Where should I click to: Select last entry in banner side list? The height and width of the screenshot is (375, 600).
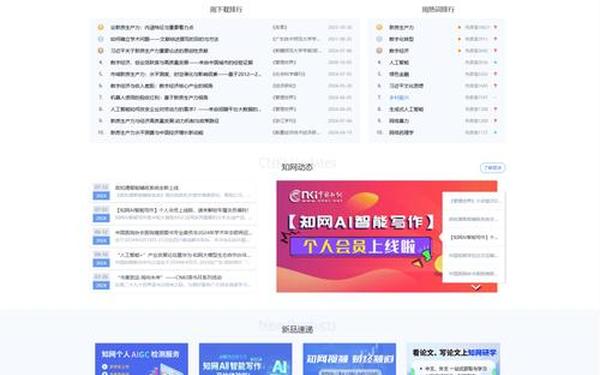(x=473, y=274)
